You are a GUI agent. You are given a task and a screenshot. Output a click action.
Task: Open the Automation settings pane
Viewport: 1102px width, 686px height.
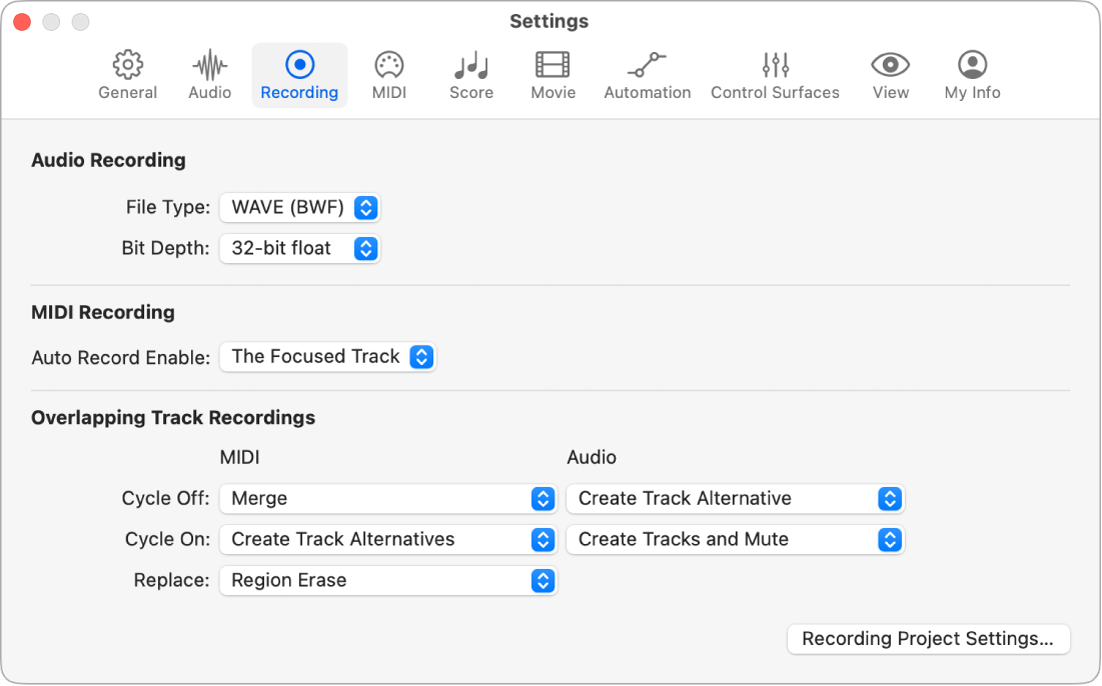point(647,74)
